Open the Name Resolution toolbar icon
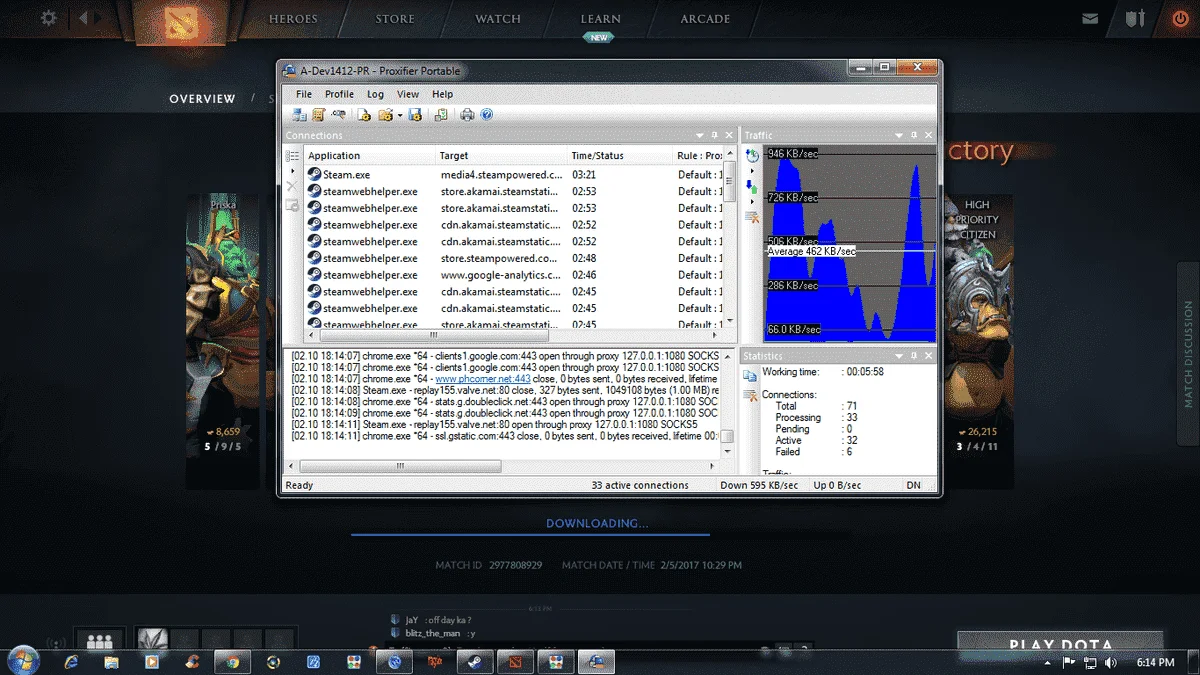This screenshot has width=1200, height=675. click(x=338, y=114)
